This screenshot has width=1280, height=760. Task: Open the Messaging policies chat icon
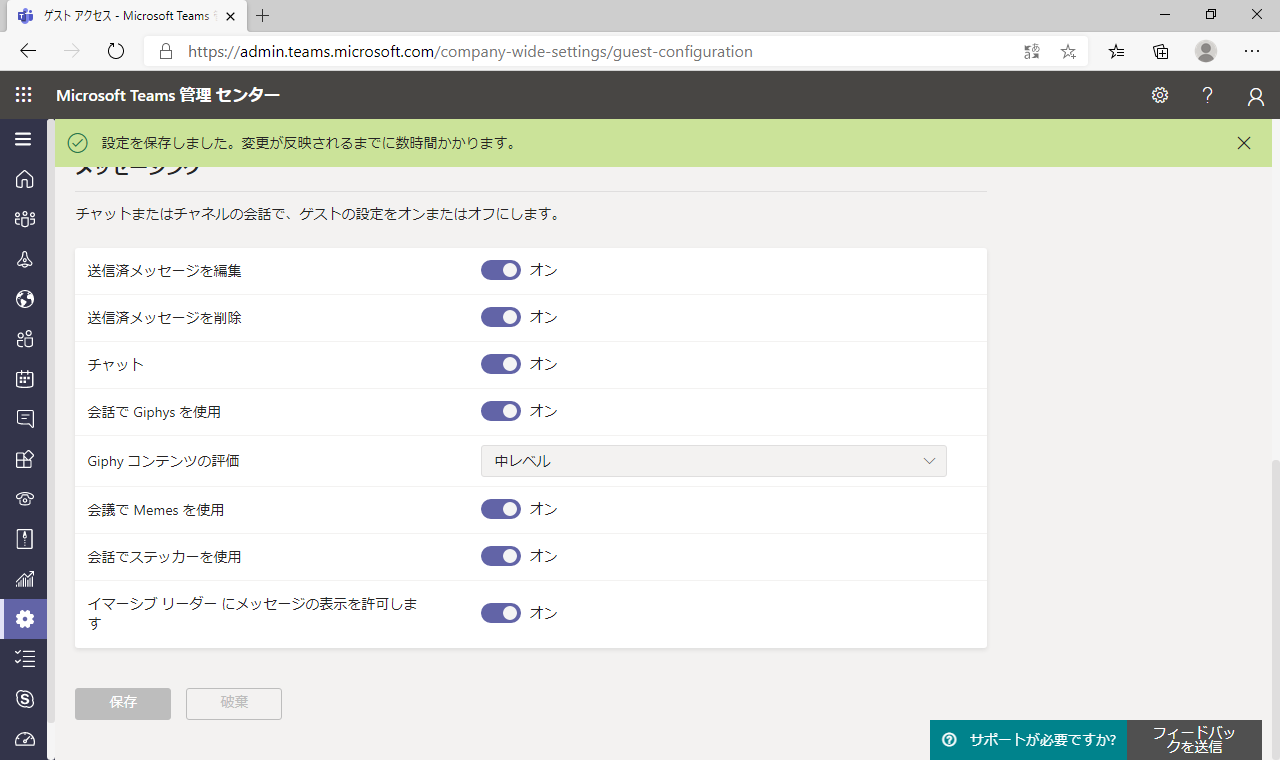(x=25, y=419)
